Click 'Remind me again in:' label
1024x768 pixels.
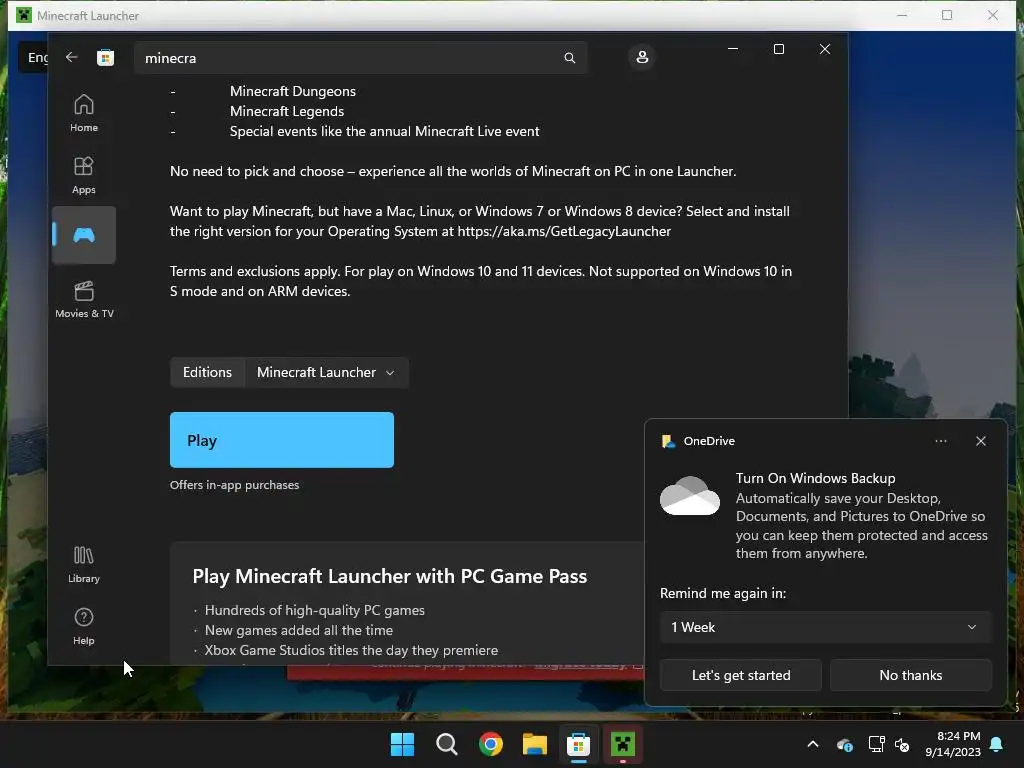pos(723,593)
